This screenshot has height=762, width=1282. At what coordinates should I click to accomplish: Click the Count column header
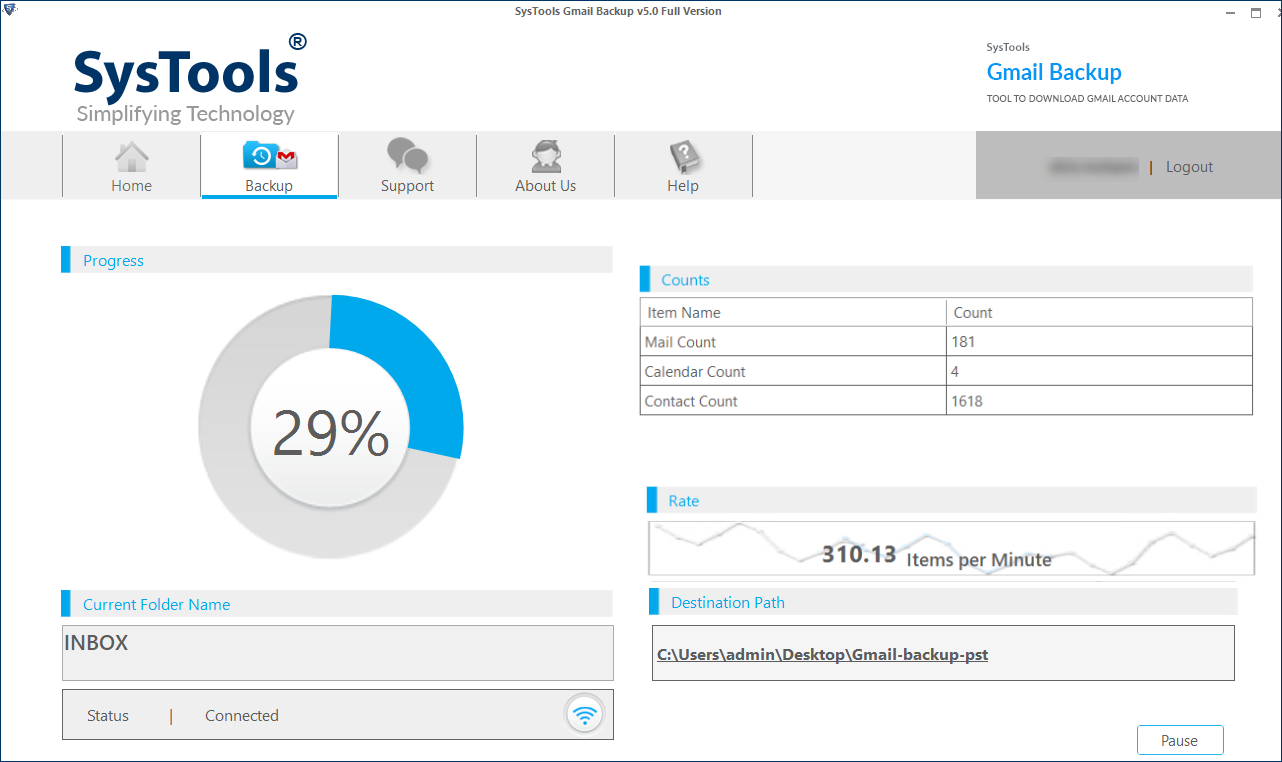pyautogui.click(x=973, y=313)
